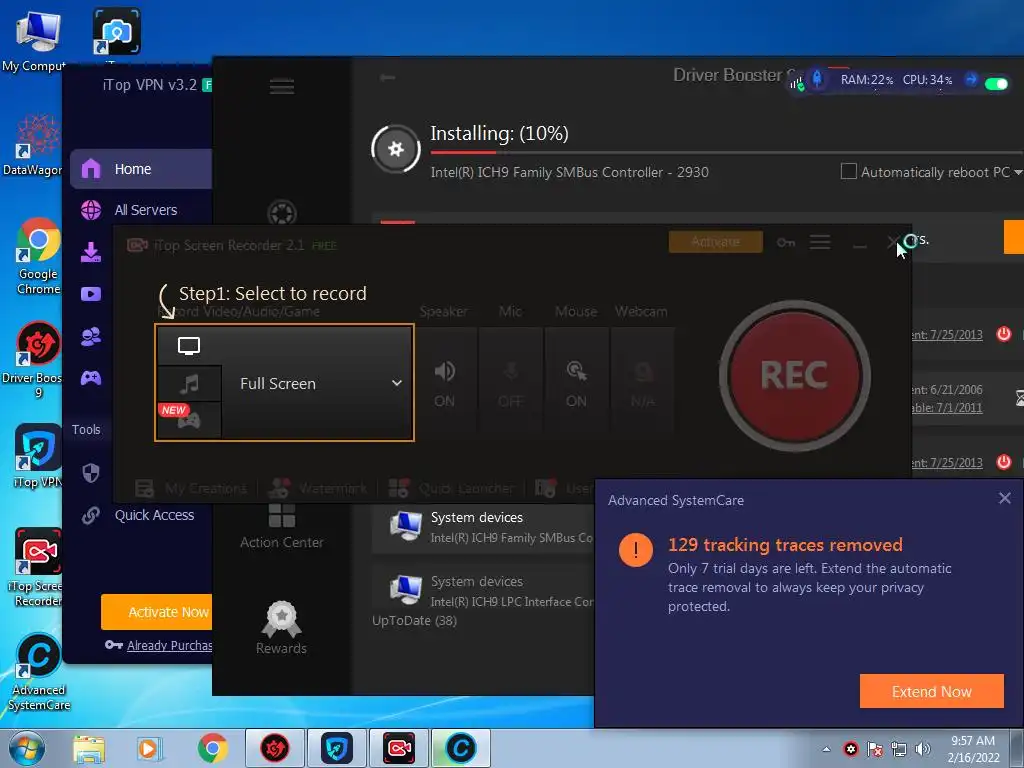Click the orange warning icon in SystemCare popup

tap(635, 550)
